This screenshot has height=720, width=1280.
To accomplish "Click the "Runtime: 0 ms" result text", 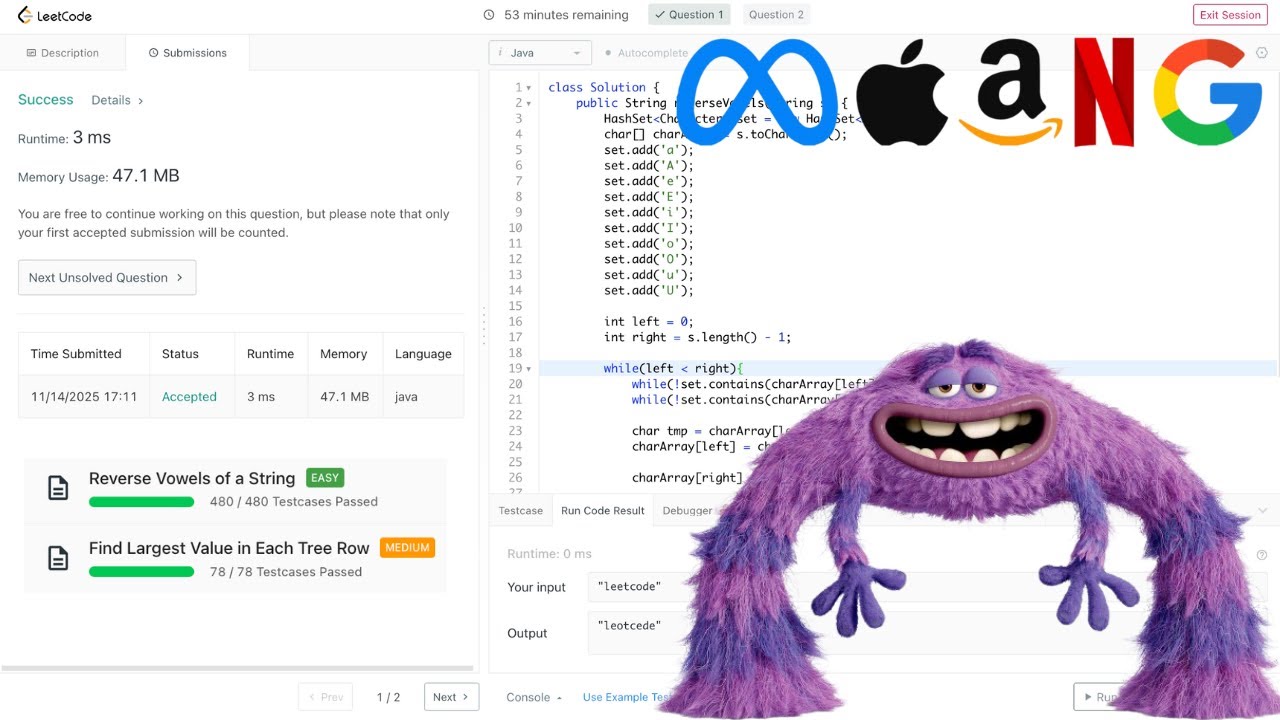I will [x=549, y=554].
